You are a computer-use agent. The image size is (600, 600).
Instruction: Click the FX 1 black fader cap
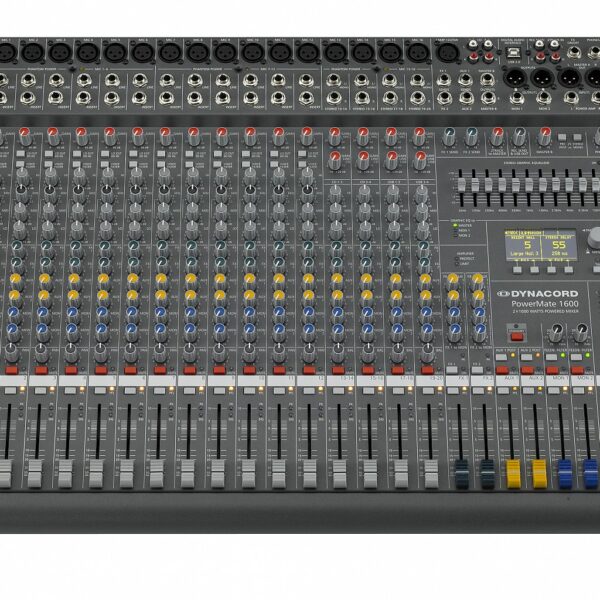pyautogui.click(x=461, y=474)
